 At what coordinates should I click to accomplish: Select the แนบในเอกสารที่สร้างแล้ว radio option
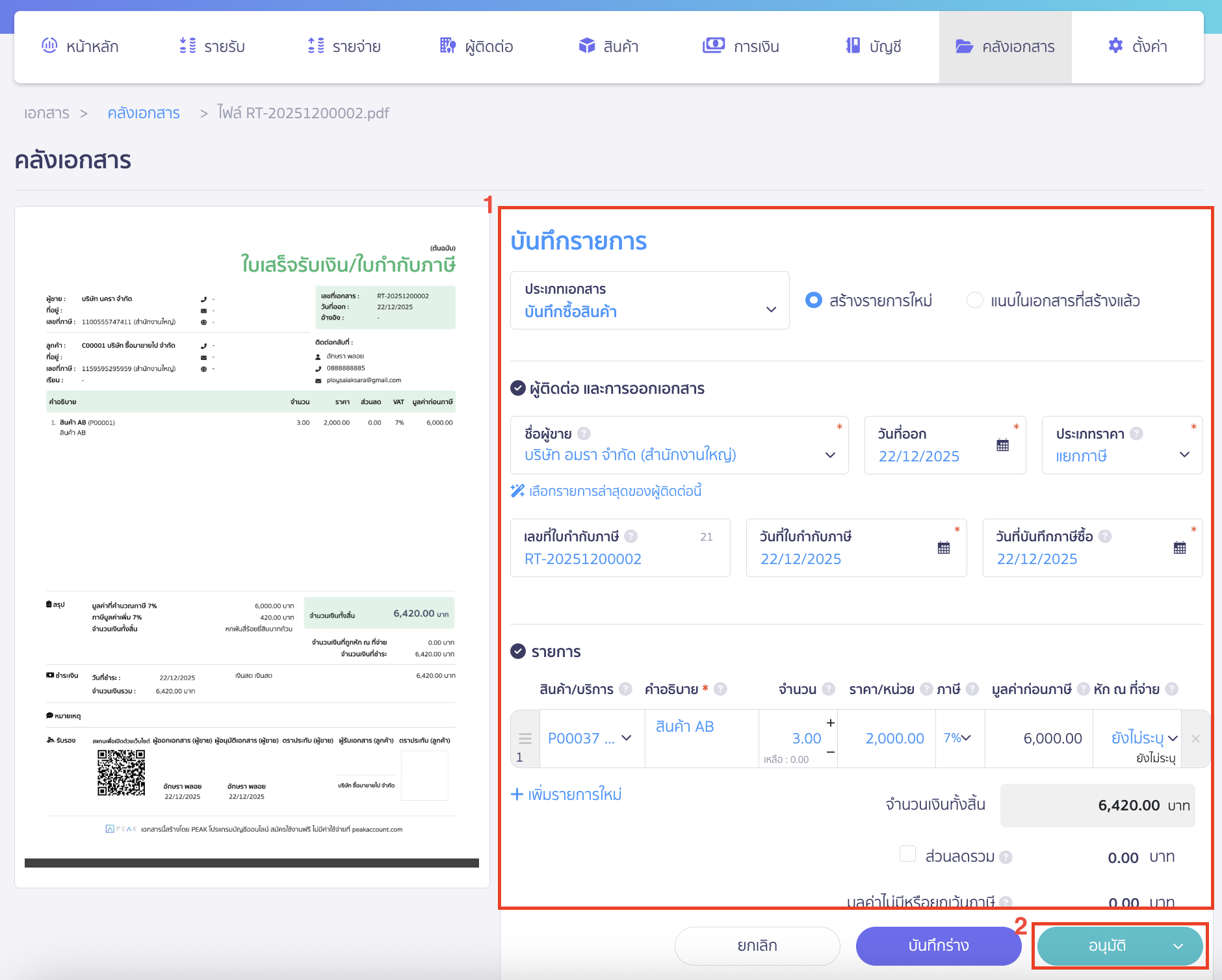974,300
